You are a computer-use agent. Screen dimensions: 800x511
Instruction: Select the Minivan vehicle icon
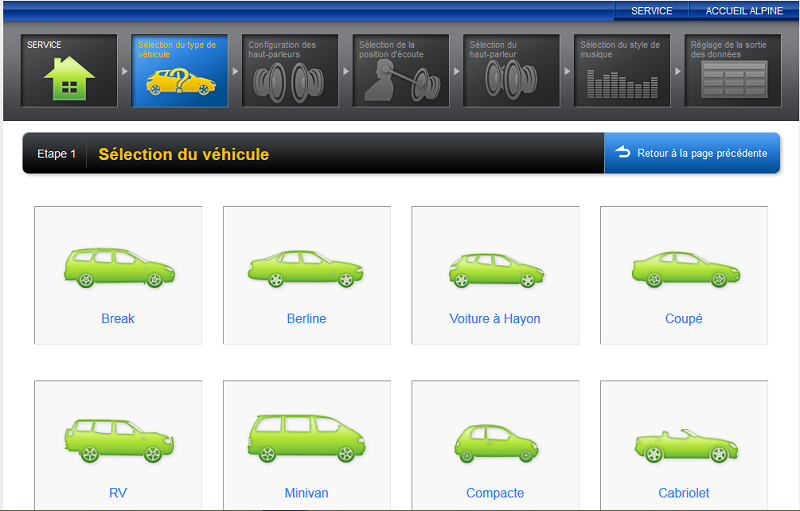(x=306, y=438)
